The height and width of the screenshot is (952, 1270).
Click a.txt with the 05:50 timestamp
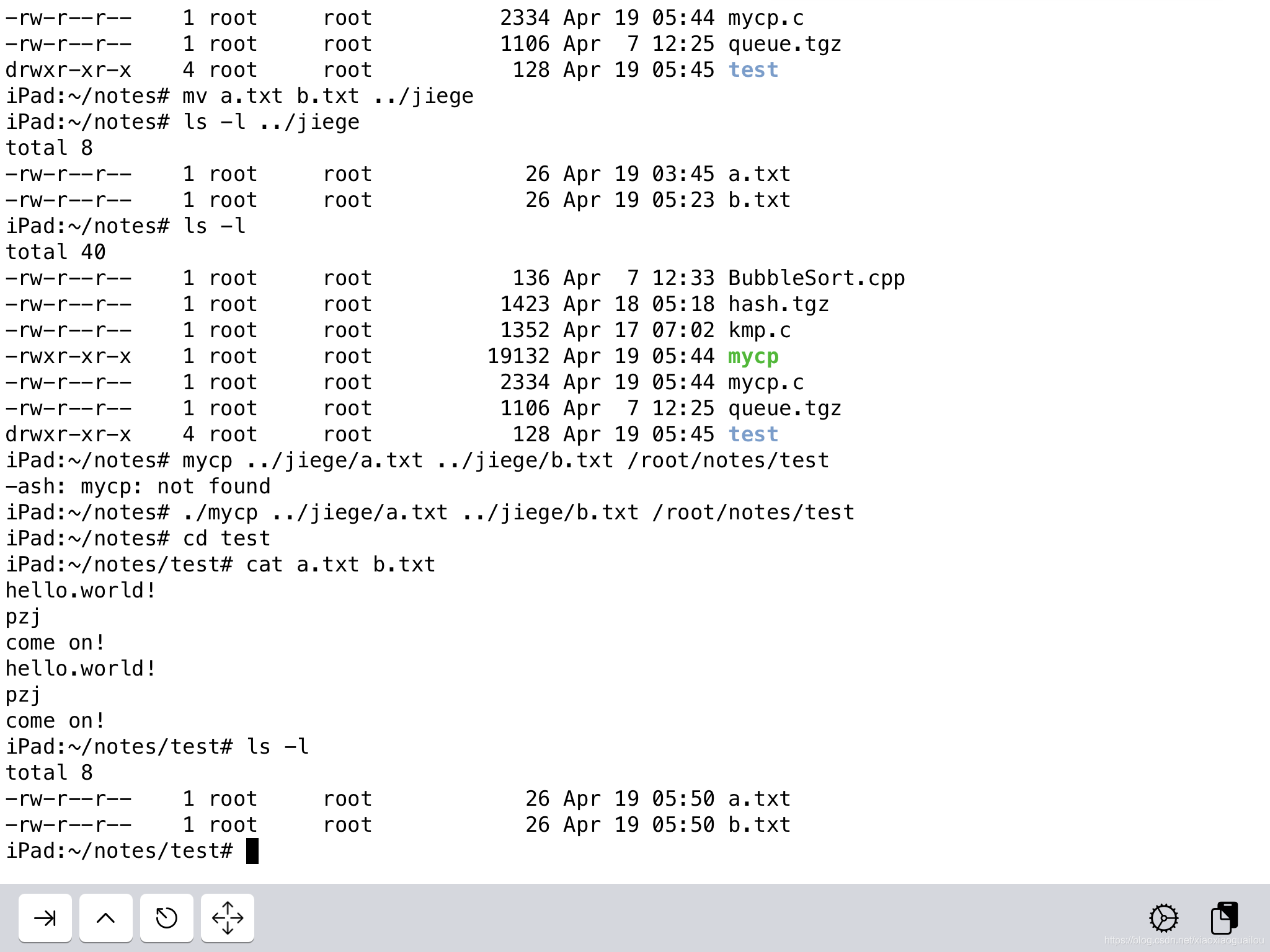point(760,799)
